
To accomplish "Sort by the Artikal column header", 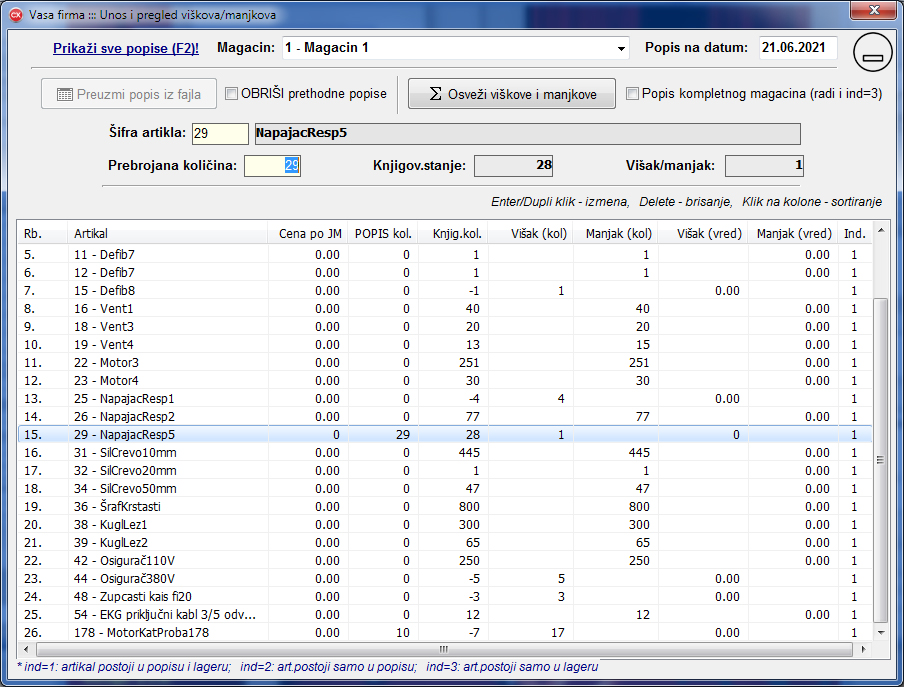I will point(167,233).
